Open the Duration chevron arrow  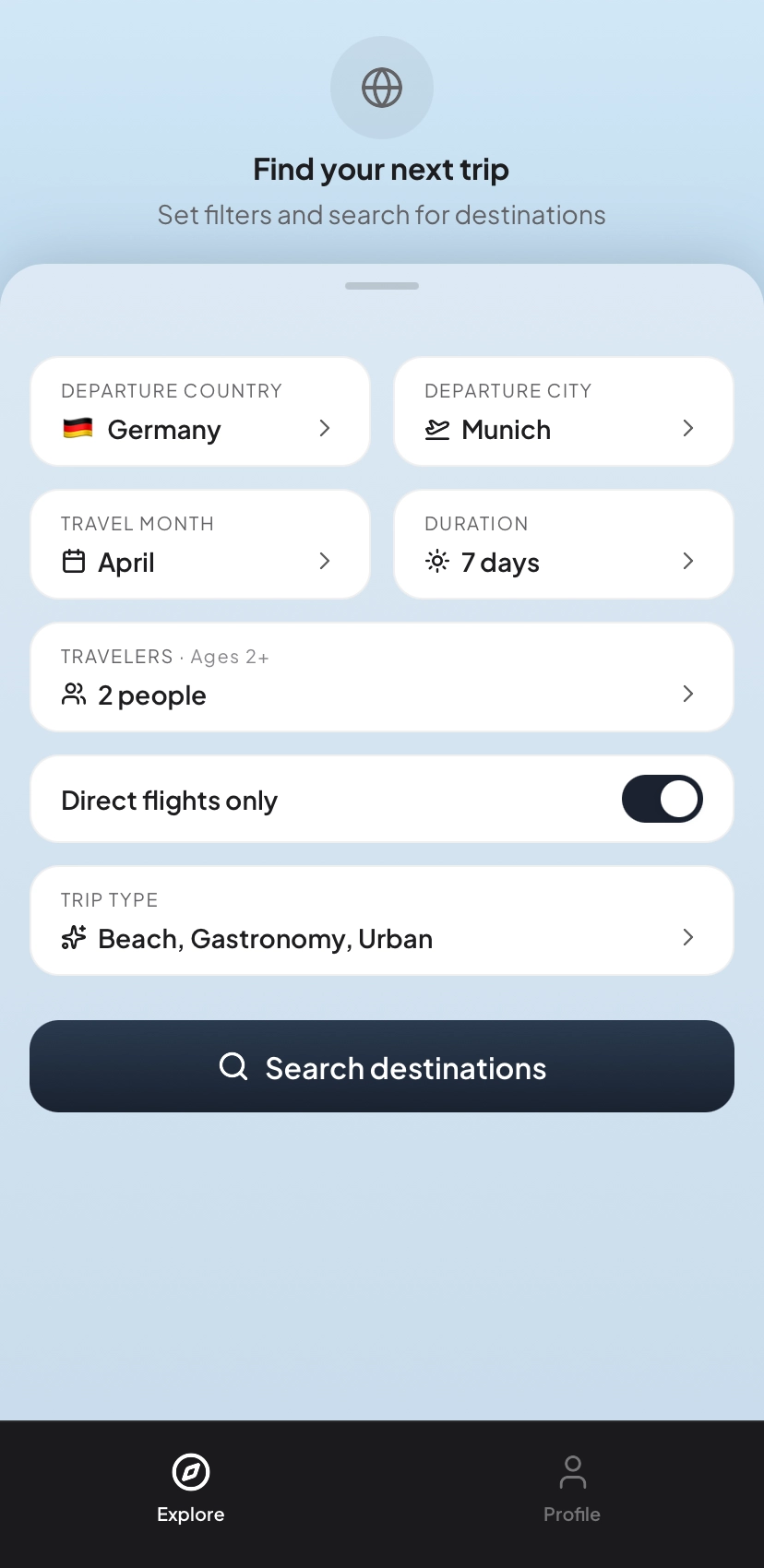(688, 561)
